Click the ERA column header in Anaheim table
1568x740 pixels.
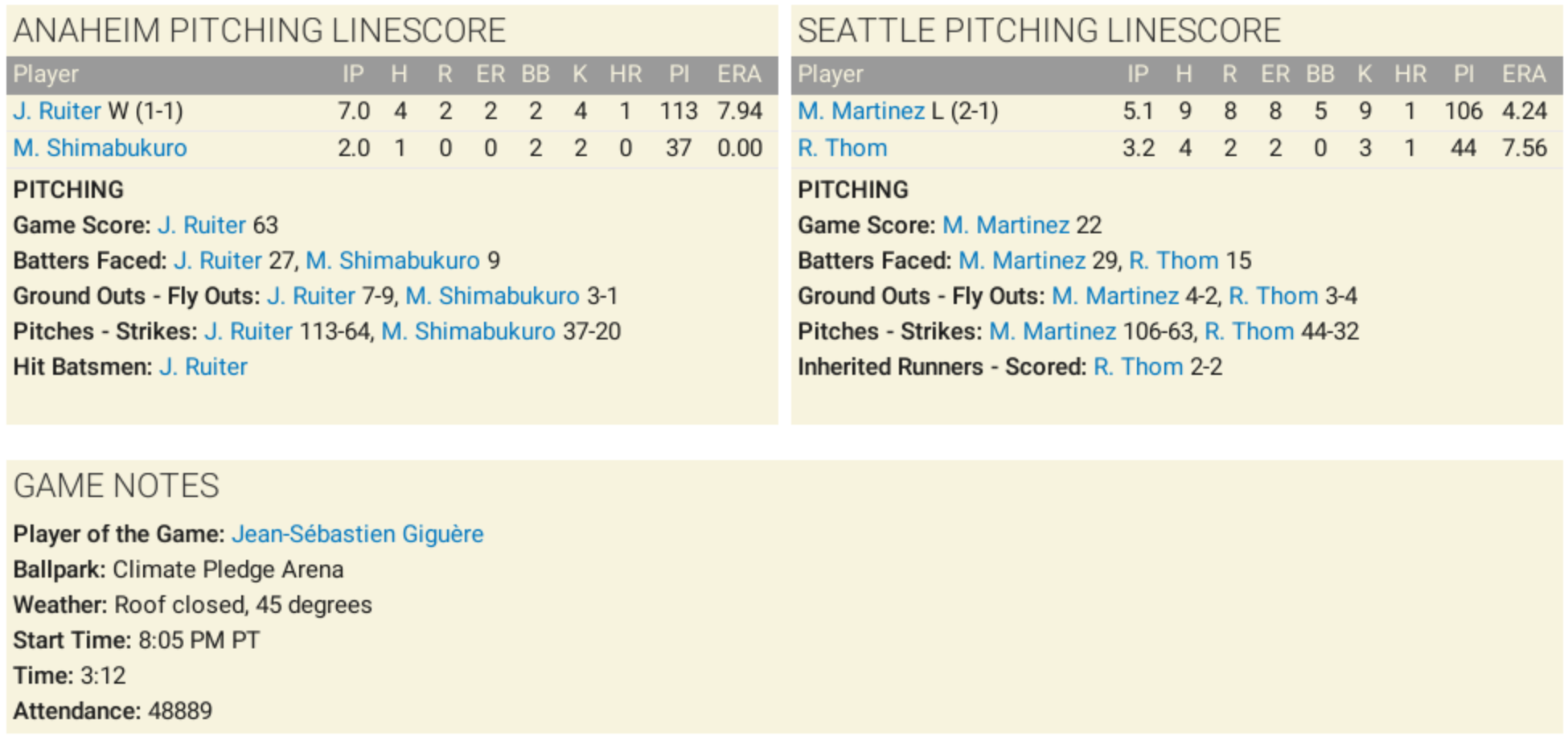point(738,74)
